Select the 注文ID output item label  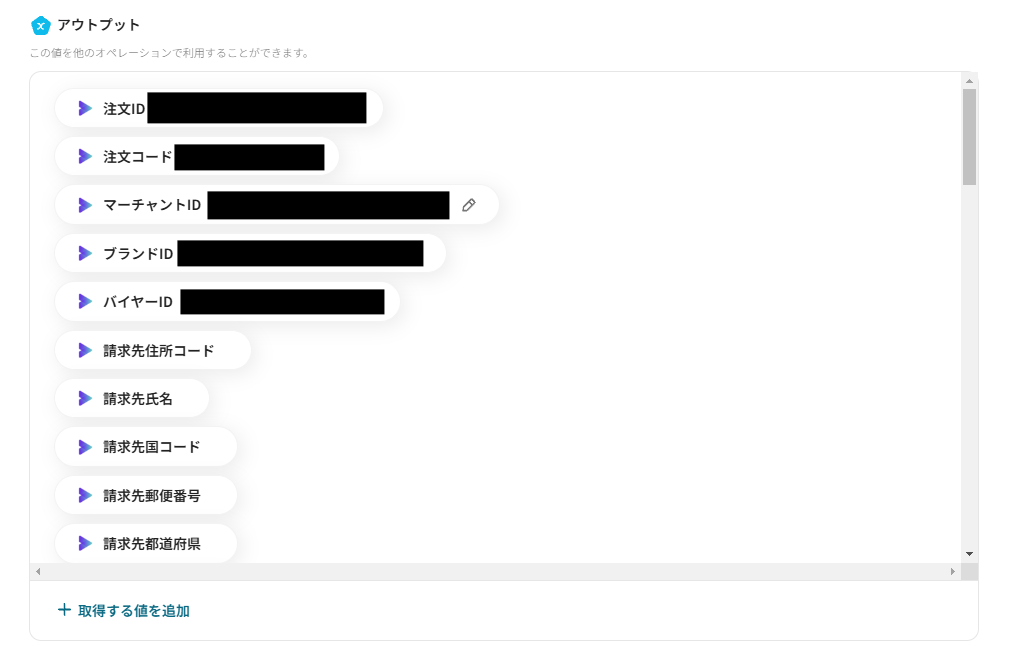124,109
